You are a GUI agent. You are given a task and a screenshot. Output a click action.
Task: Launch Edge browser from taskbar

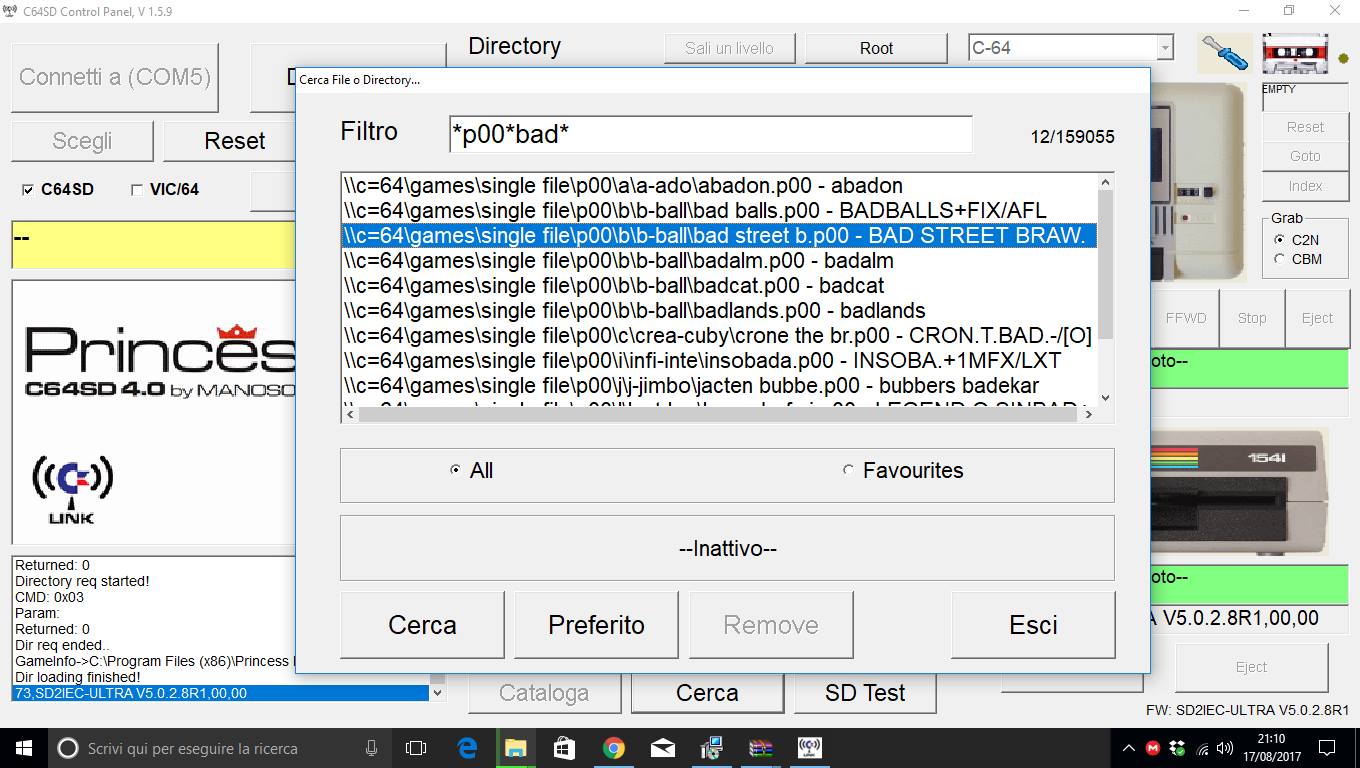(467, 747)
